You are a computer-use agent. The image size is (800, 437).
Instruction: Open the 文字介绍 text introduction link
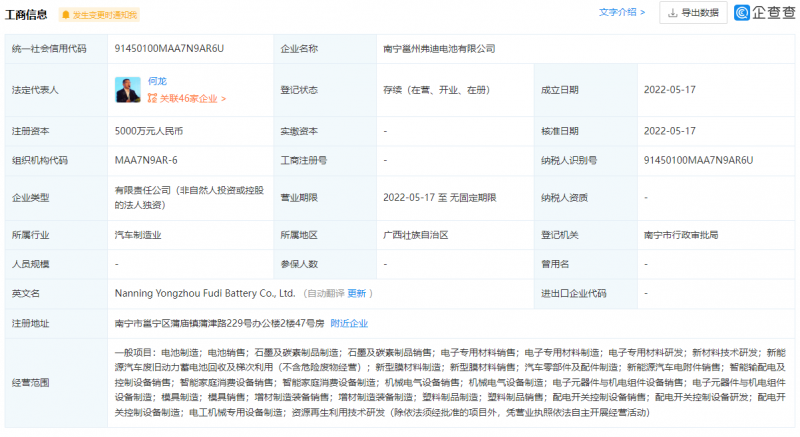click(617, 13)
